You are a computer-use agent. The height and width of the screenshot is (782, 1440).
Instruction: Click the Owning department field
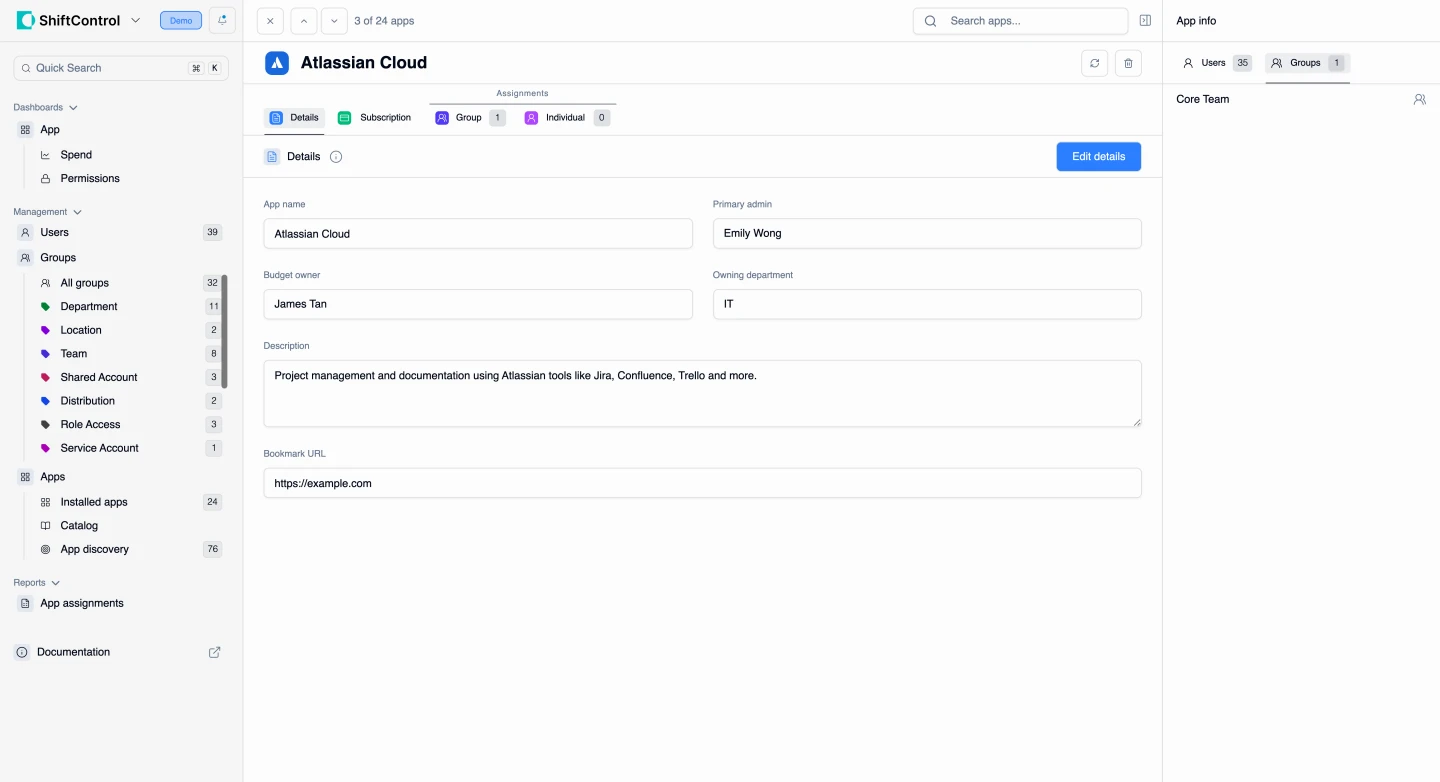(927, 304)
